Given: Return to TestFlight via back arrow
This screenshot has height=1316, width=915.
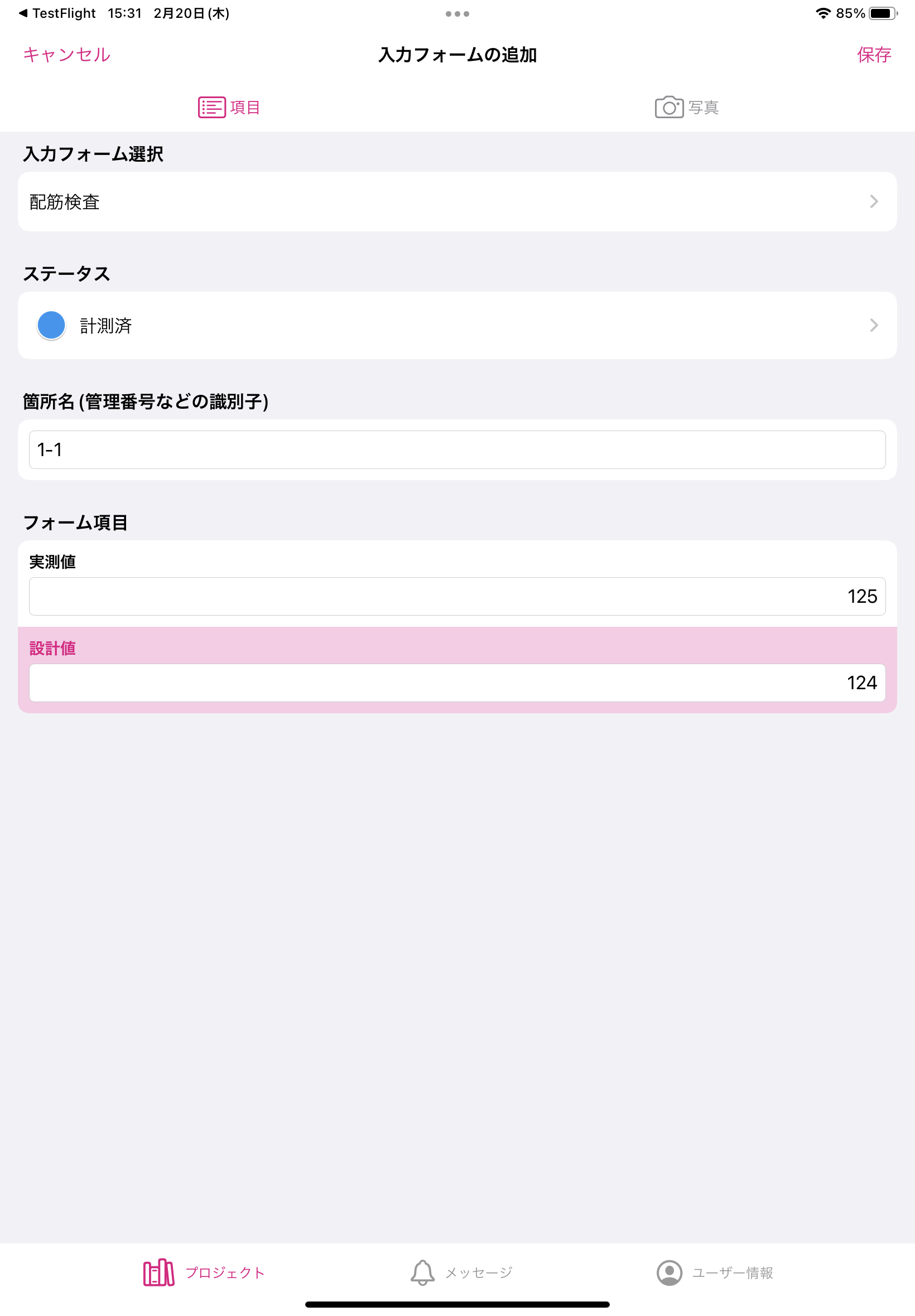Looking at the screenshot, I should pyautogui.click(x=23, y=13).
